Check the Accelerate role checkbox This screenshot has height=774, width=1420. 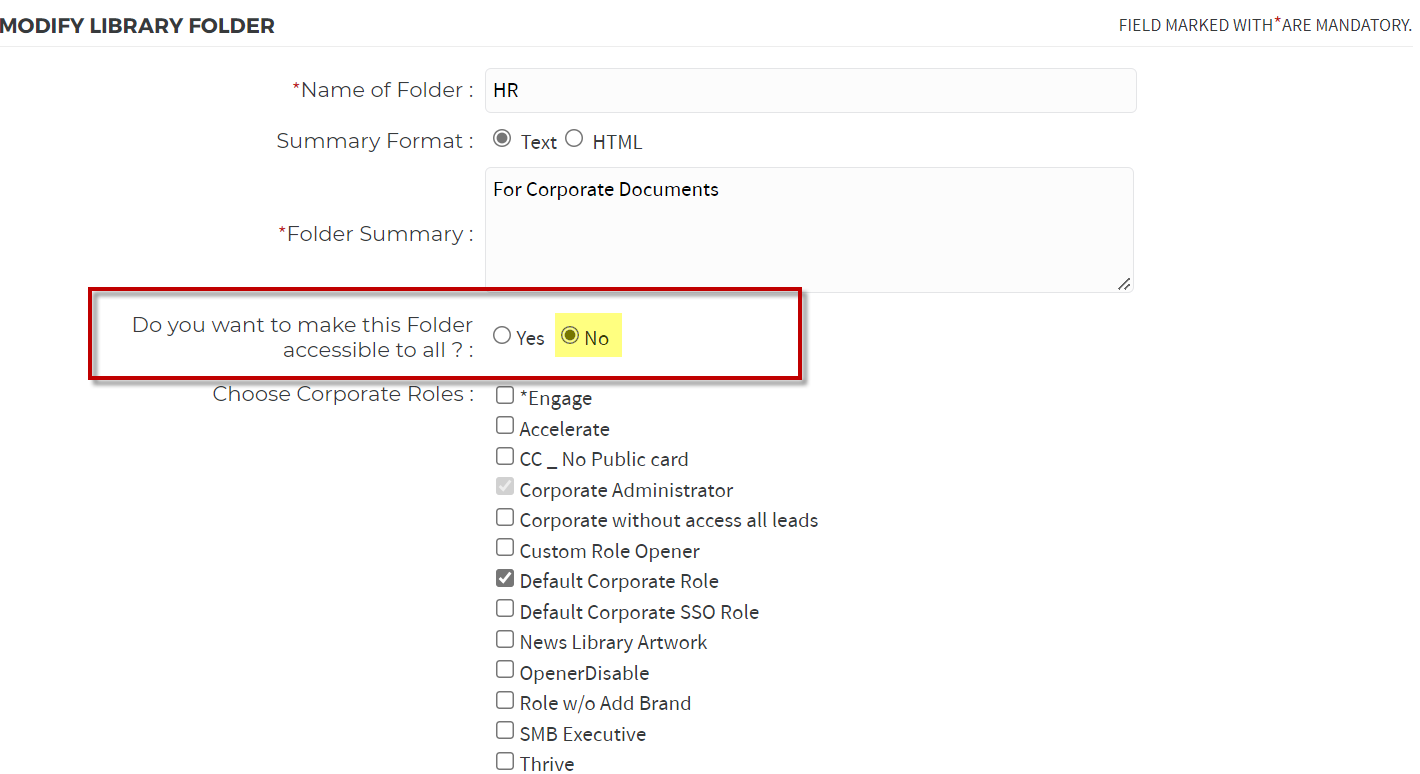click(x=505, y=426)
